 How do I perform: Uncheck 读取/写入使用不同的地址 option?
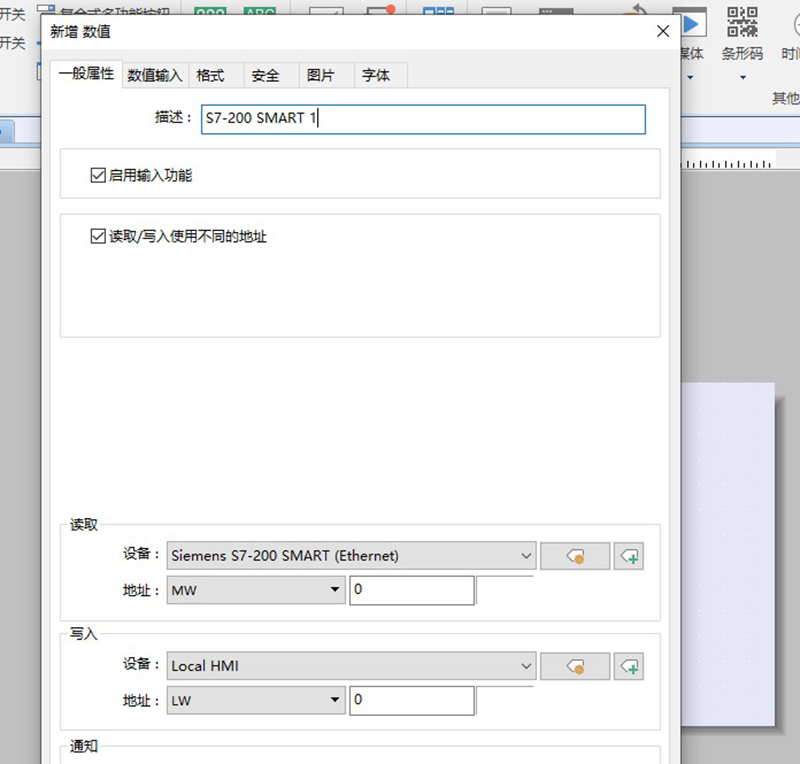[x=98, y=237]
